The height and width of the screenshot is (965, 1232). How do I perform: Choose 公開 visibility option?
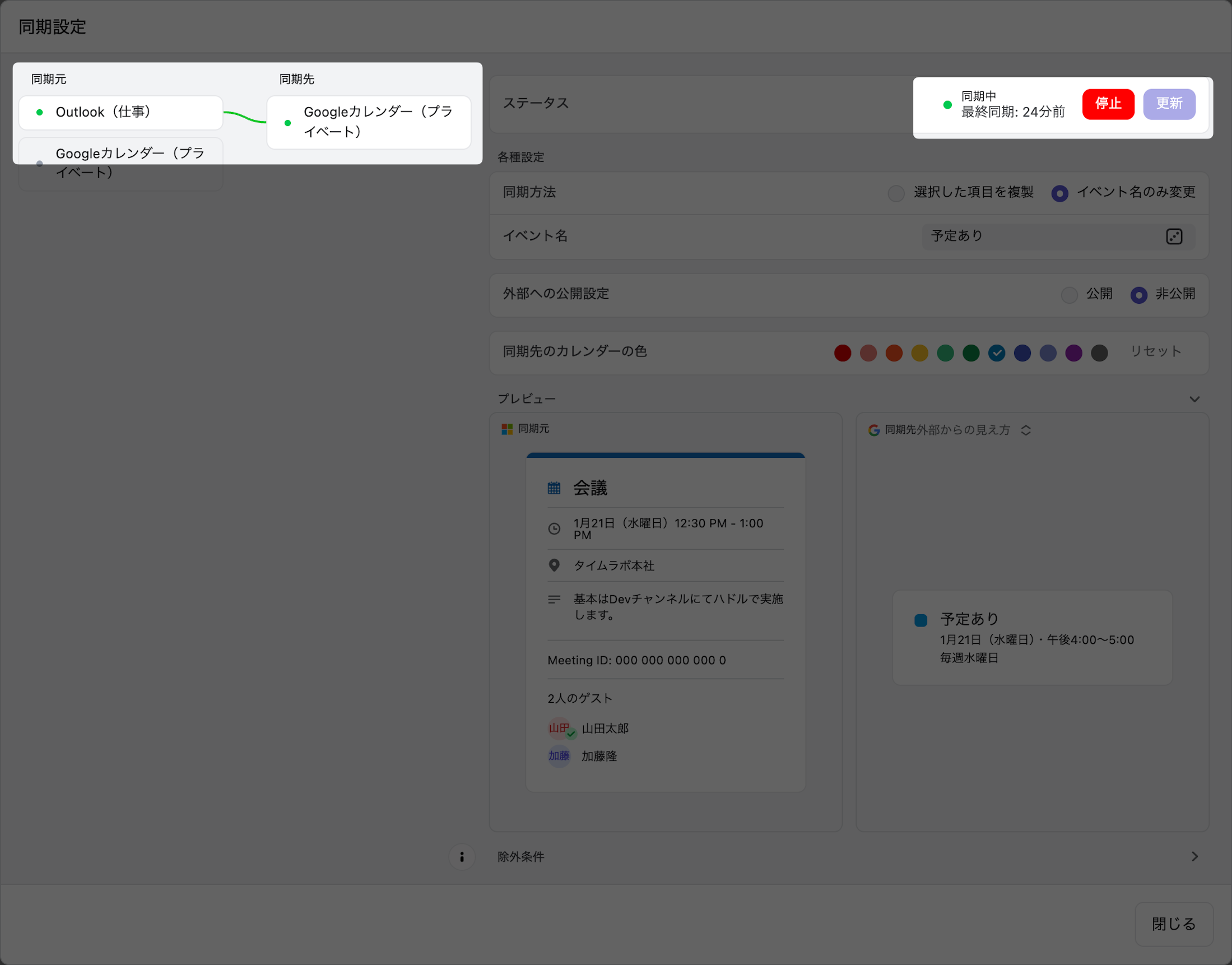pyautogui.click(x=1069, y=295)
